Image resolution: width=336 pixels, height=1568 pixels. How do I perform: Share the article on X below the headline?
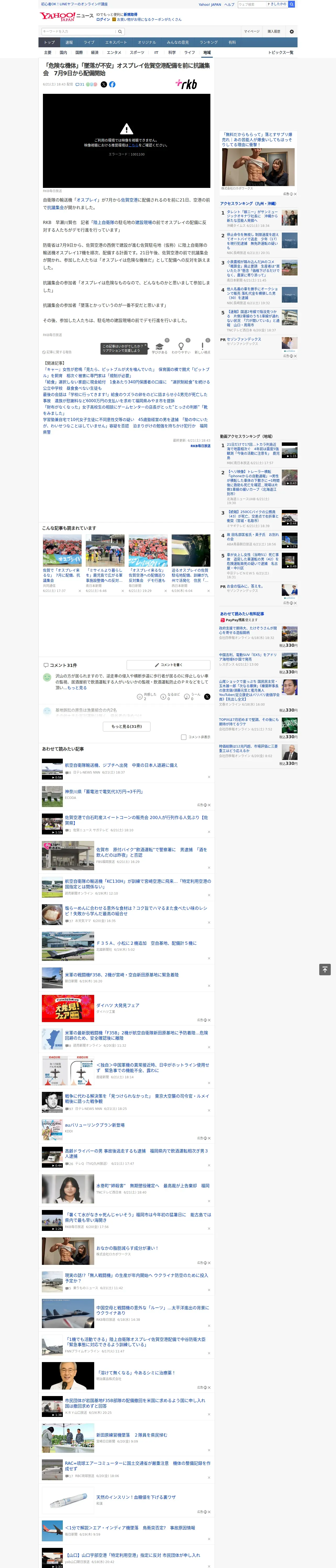click(104, 85)
